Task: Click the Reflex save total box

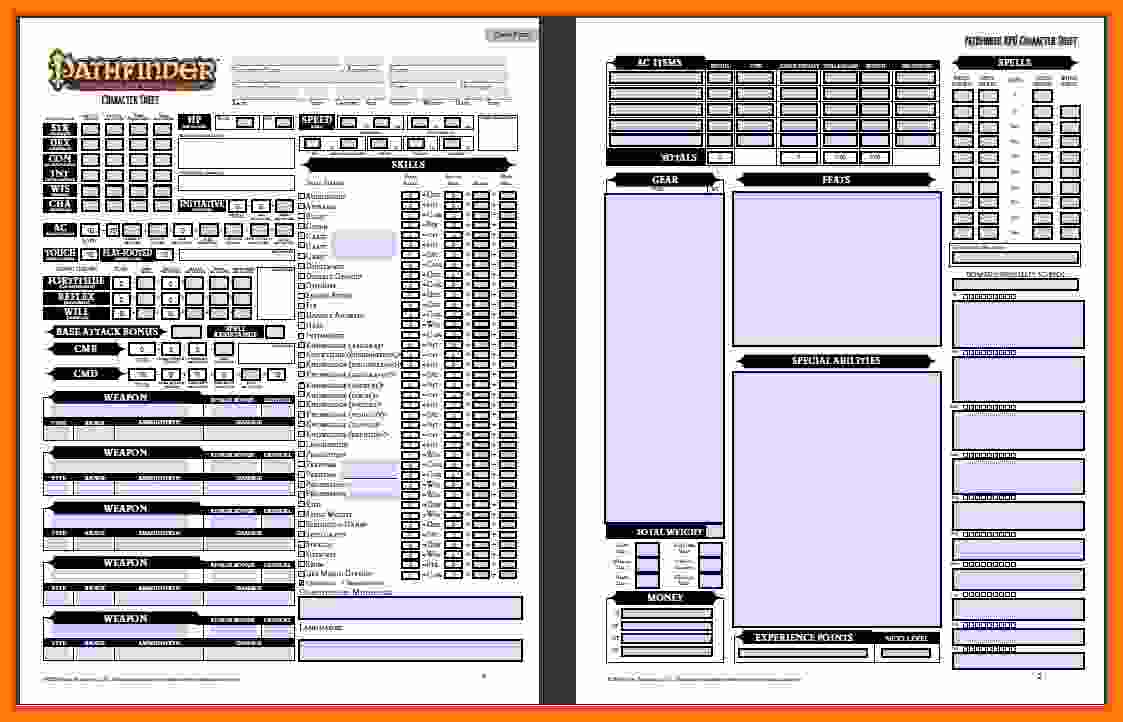Action: [x=121, y=299]
